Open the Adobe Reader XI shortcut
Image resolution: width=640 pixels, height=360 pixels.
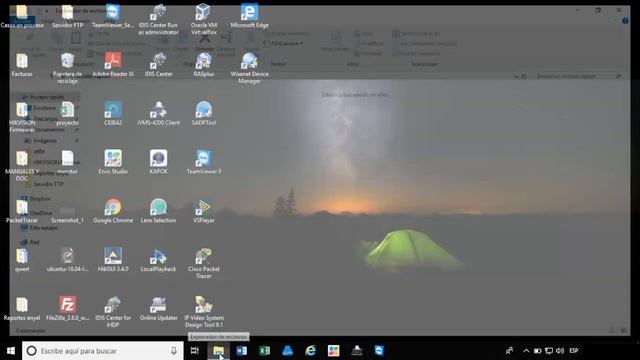113,65
